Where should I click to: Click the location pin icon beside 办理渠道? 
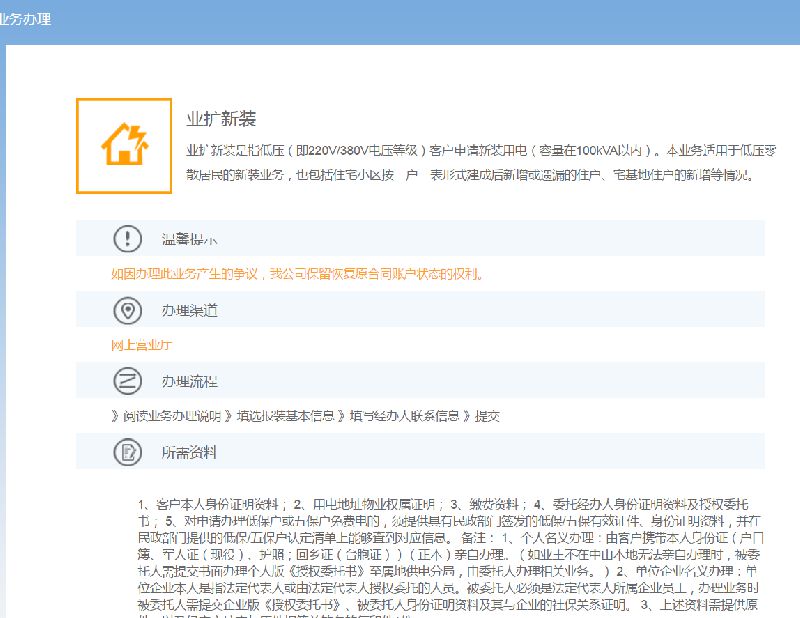(x=128, y=311)
